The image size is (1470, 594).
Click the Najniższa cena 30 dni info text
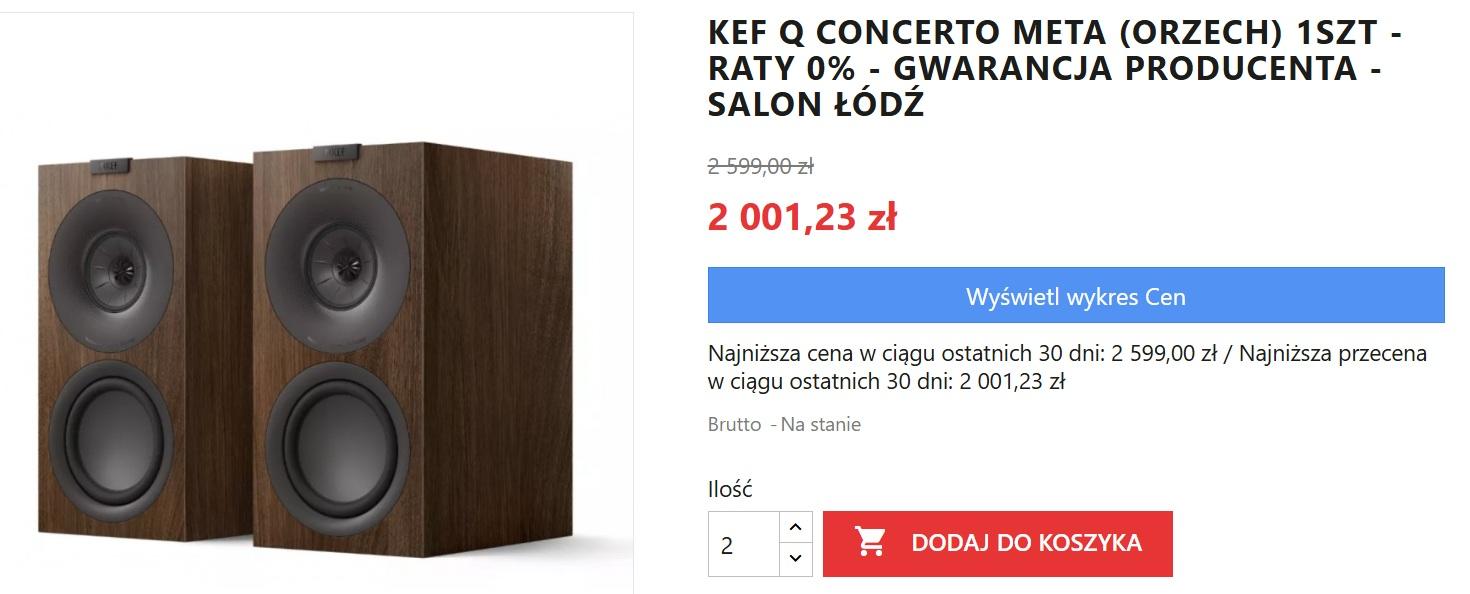pos(1067,367)
